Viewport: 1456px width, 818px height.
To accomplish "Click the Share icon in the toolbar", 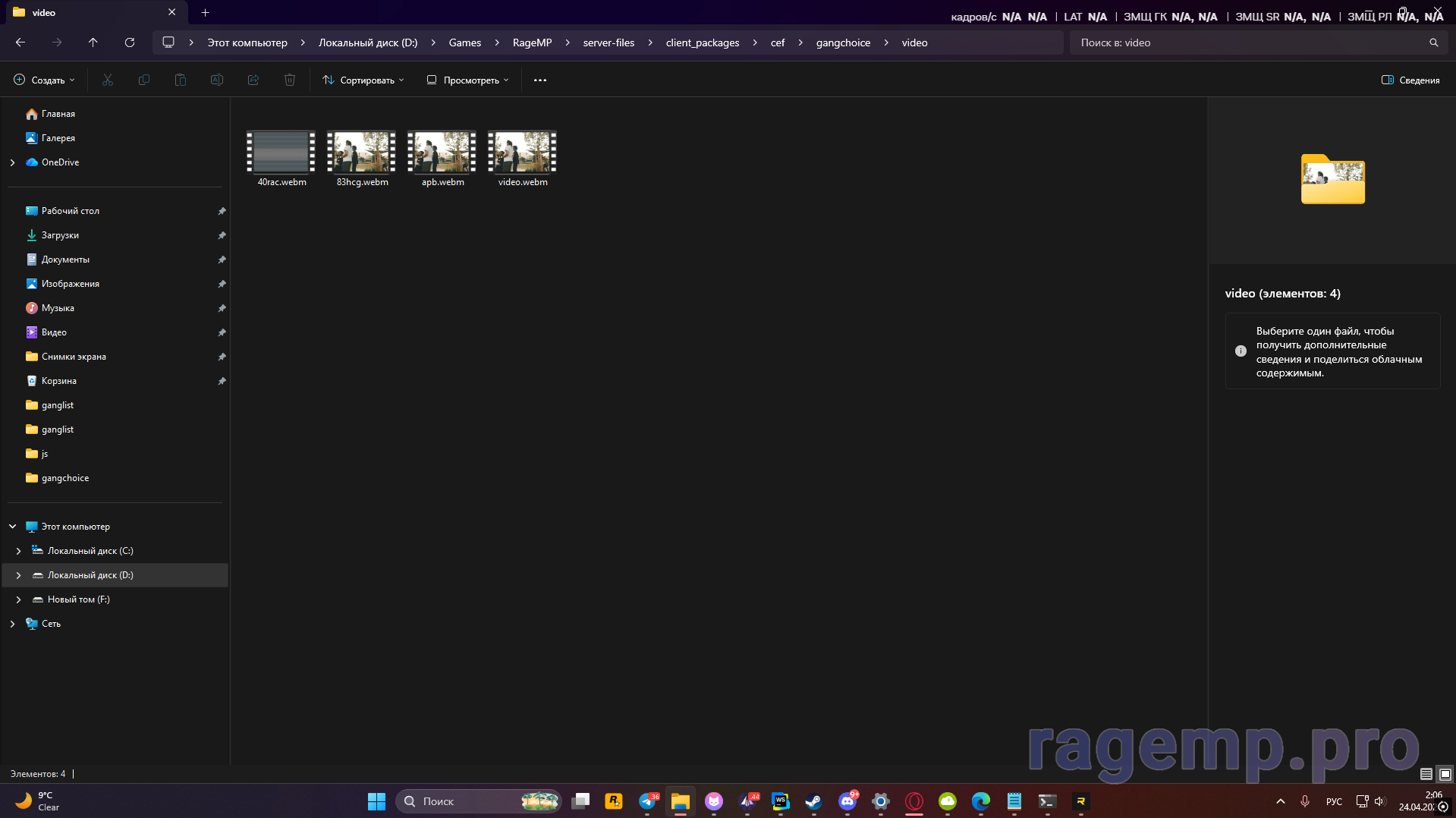I will pyautogui.click(x=253, y=80).
